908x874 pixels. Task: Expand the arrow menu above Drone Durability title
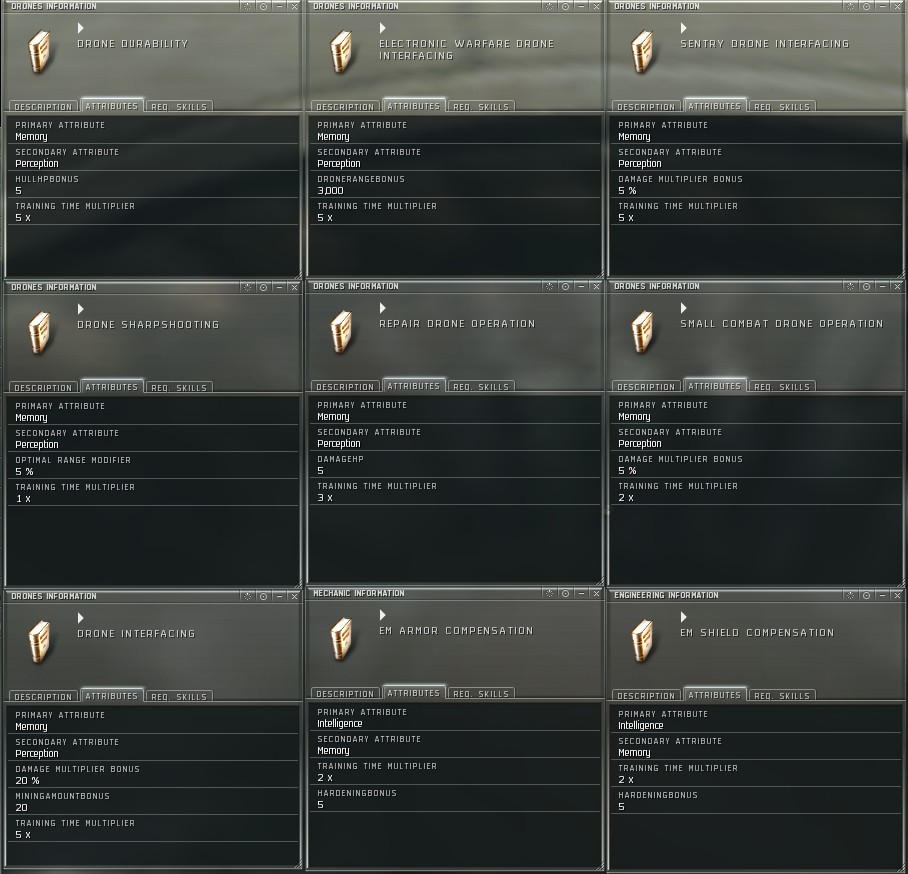point(81,28)
